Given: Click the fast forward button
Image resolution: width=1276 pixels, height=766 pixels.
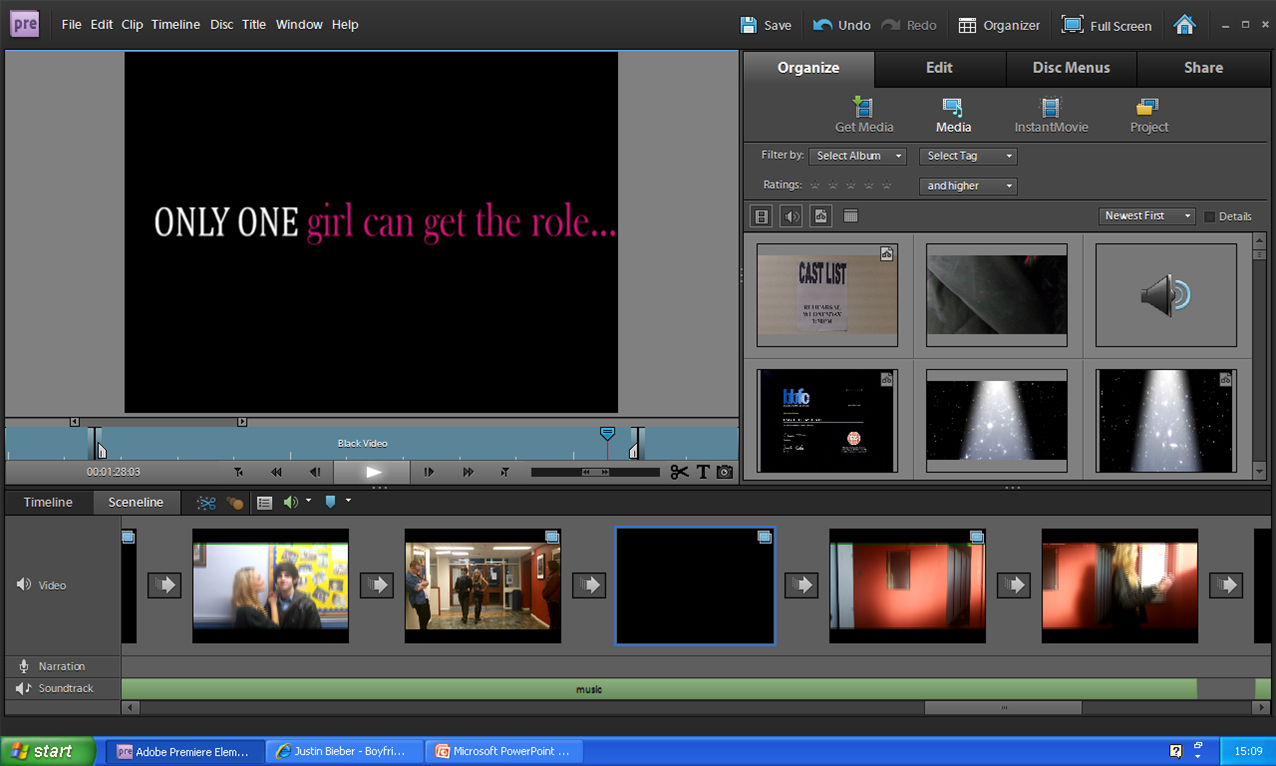Looking at the screenshot, I should 467,472.
